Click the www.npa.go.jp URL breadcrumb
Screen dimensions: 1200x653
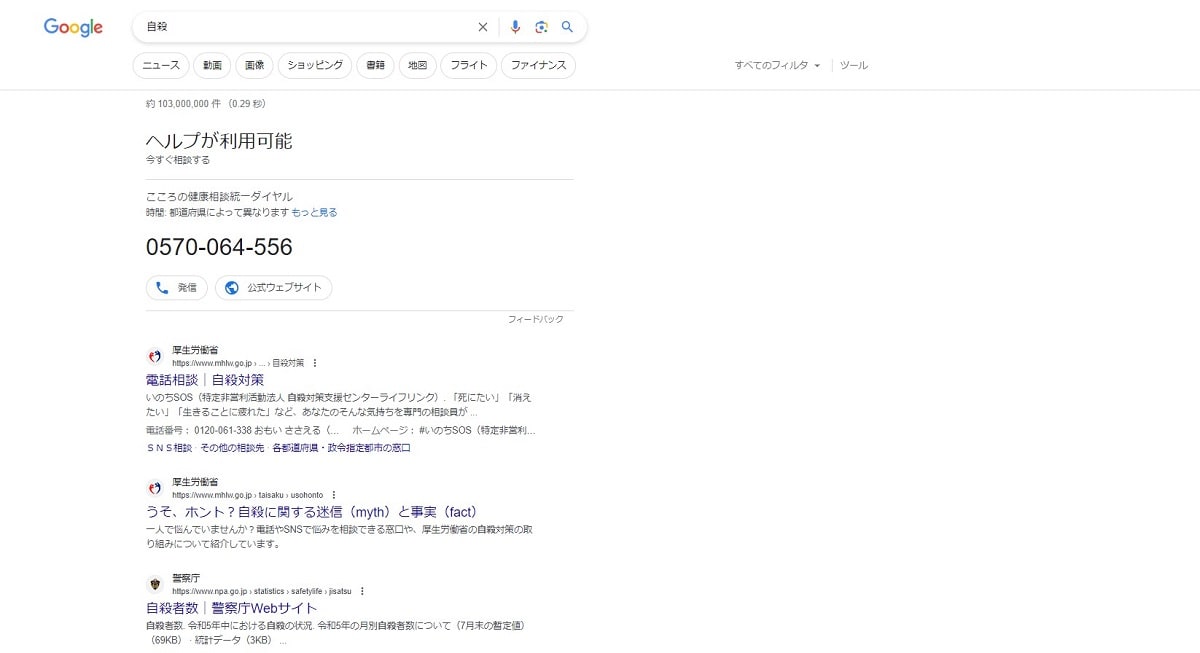tap(262, 591)
